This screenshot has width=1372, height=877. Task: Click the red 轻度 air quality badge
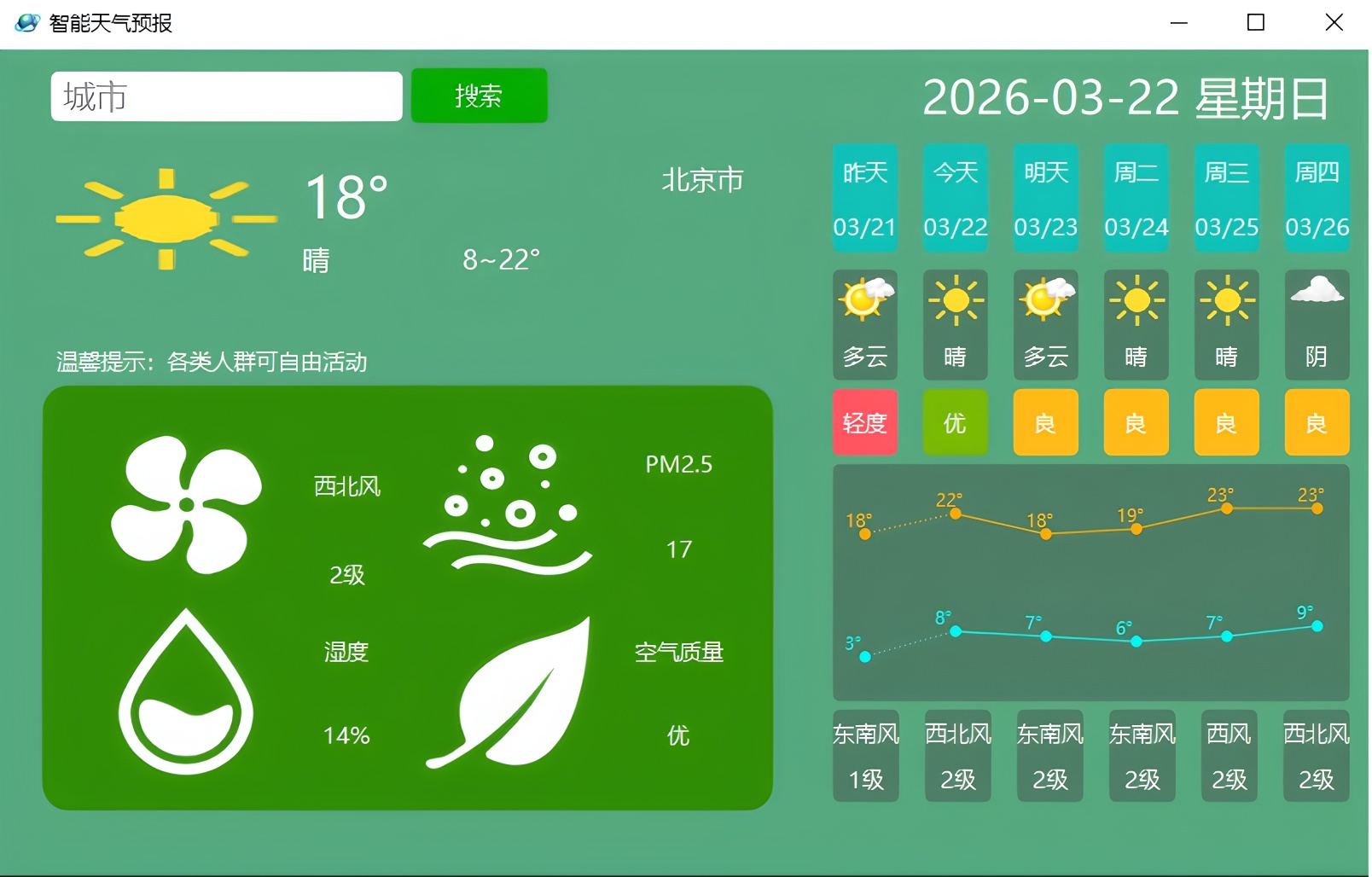(x=865, y=422)
